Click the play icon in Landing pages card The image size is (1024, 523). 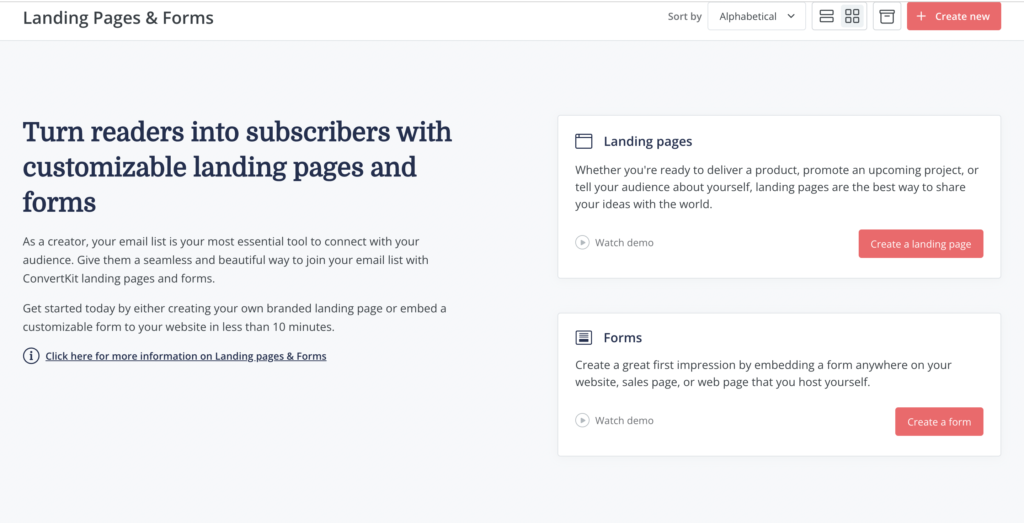point(582,242)
